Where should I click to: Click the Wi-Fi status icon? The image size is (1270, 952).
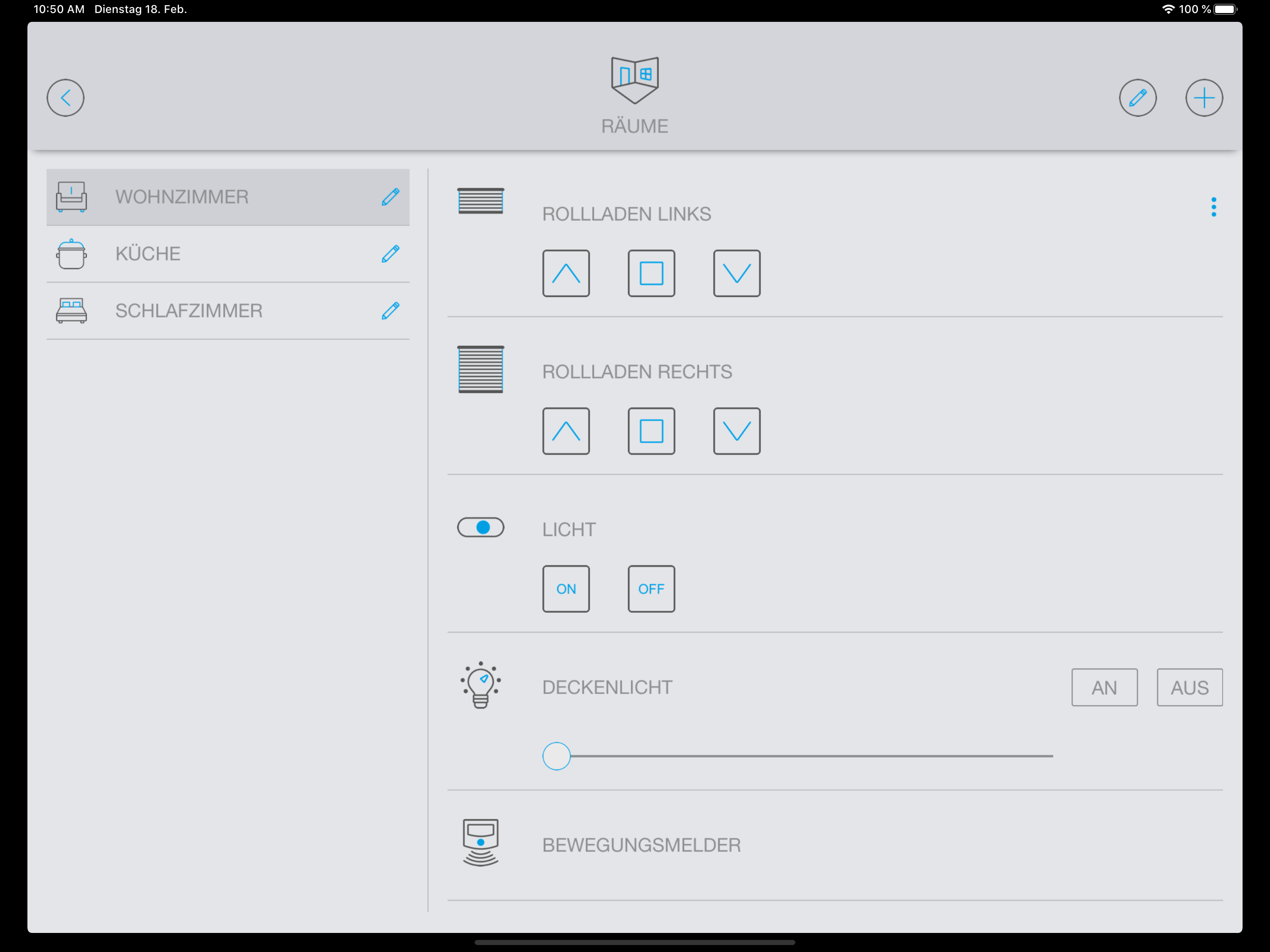(x=1168, y=9)
